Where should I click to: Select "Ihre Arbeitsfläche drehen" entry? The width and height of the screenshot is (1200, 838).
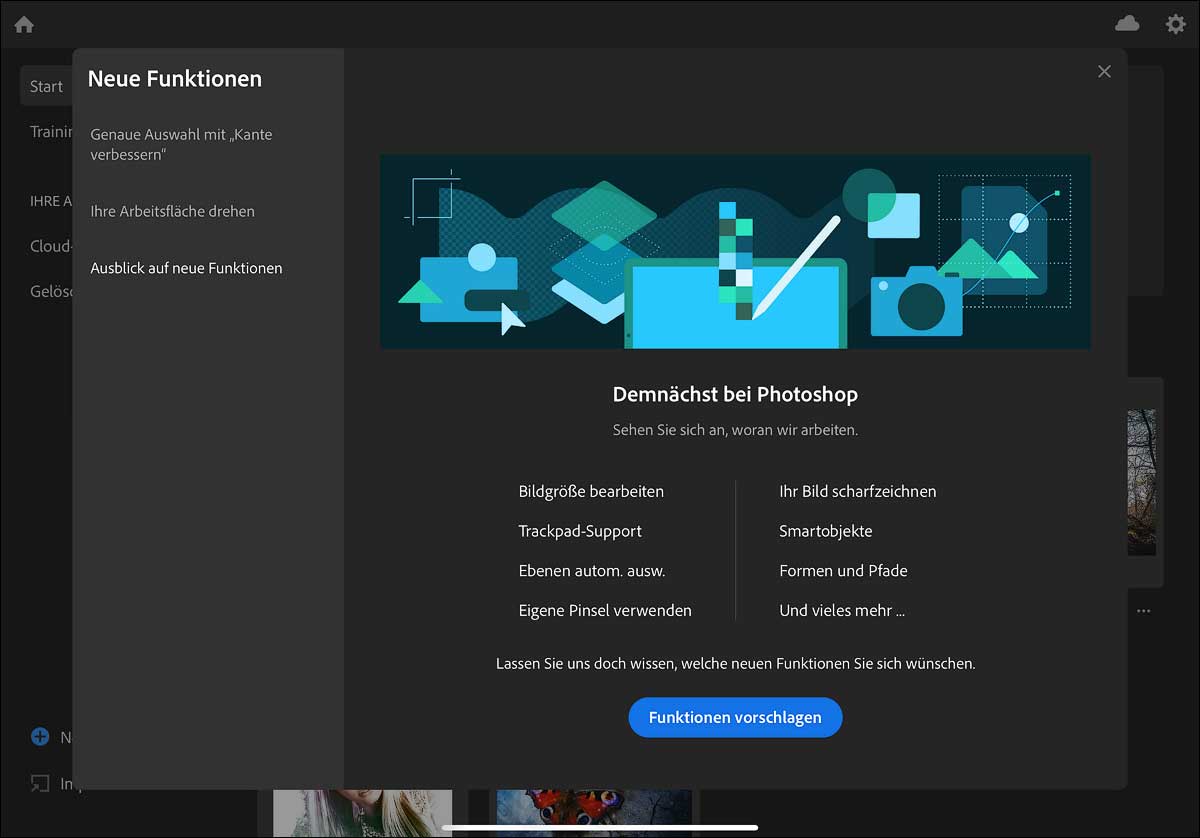173,212
